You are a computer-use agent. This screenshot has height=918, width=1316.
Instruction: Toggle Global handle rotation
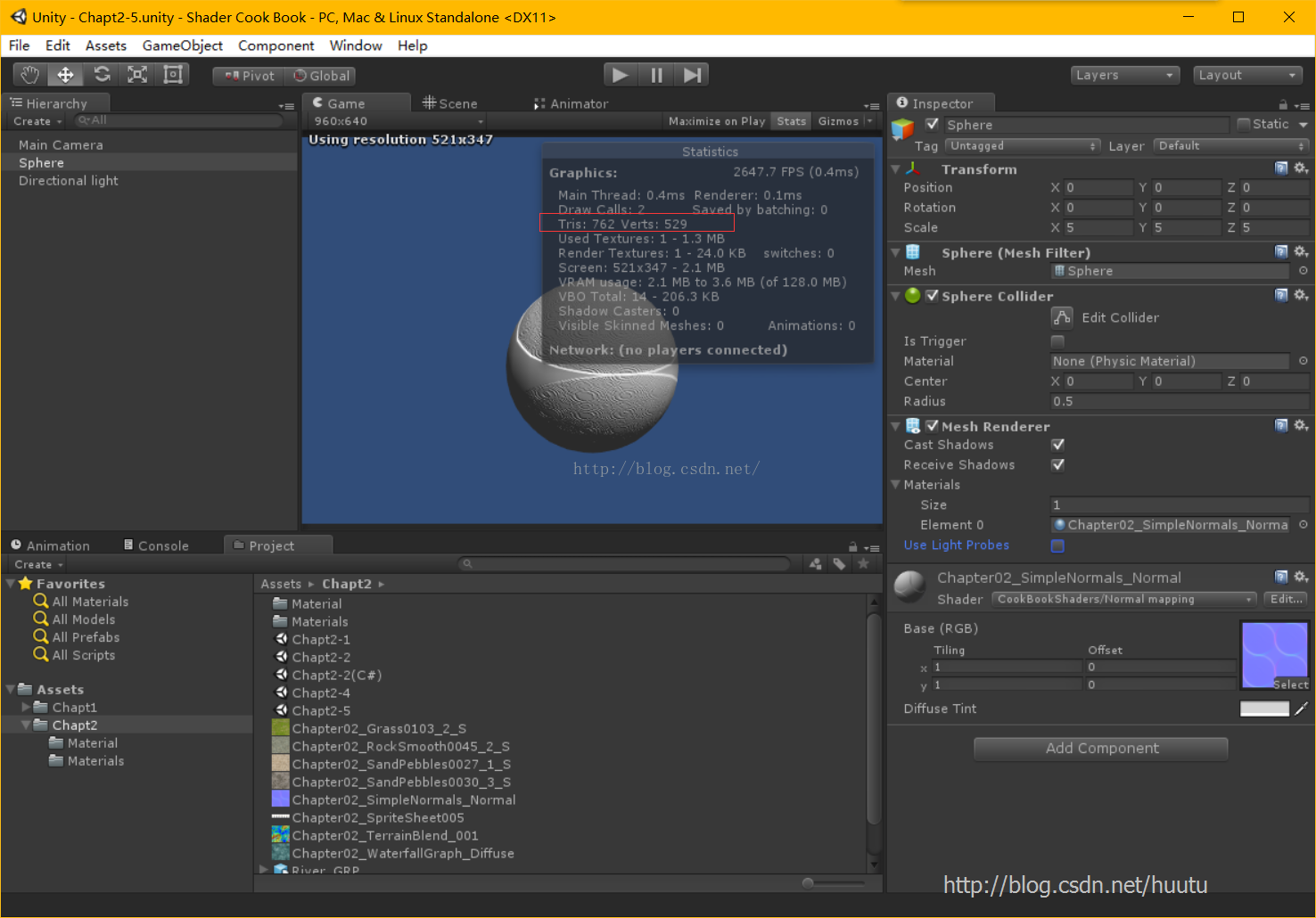(x=322, y=77)
